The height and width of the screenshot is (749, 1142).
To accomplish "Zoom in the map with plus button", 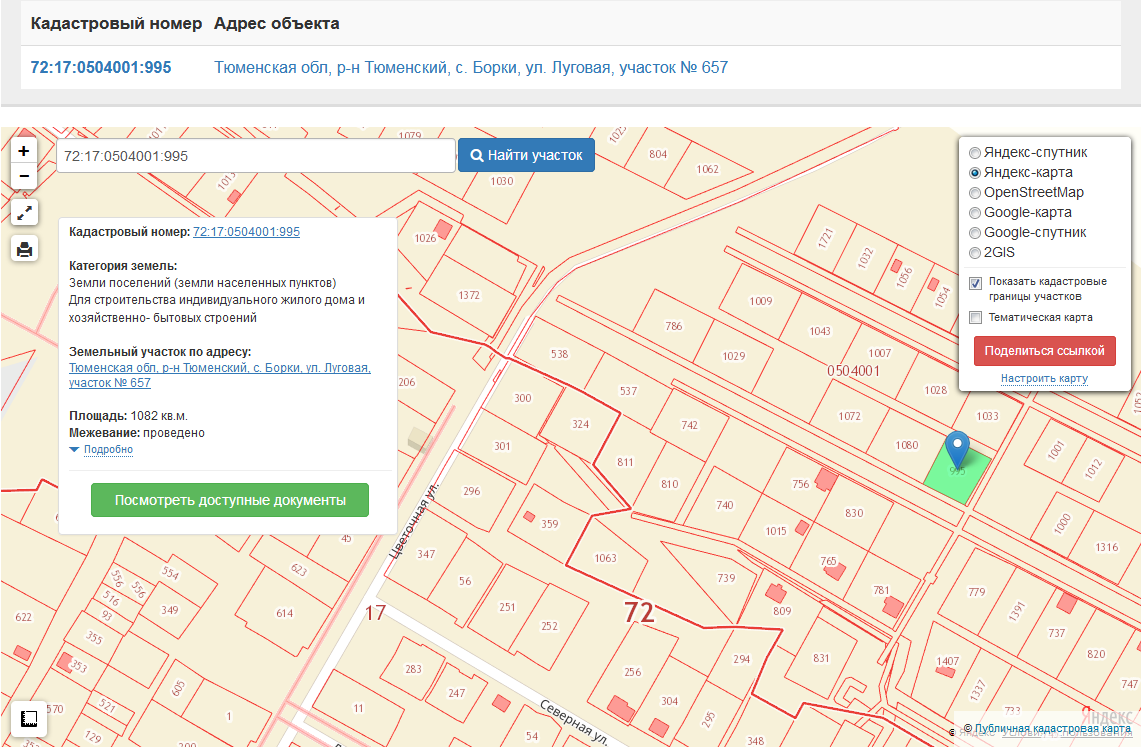I will click(x=24, y=151).
